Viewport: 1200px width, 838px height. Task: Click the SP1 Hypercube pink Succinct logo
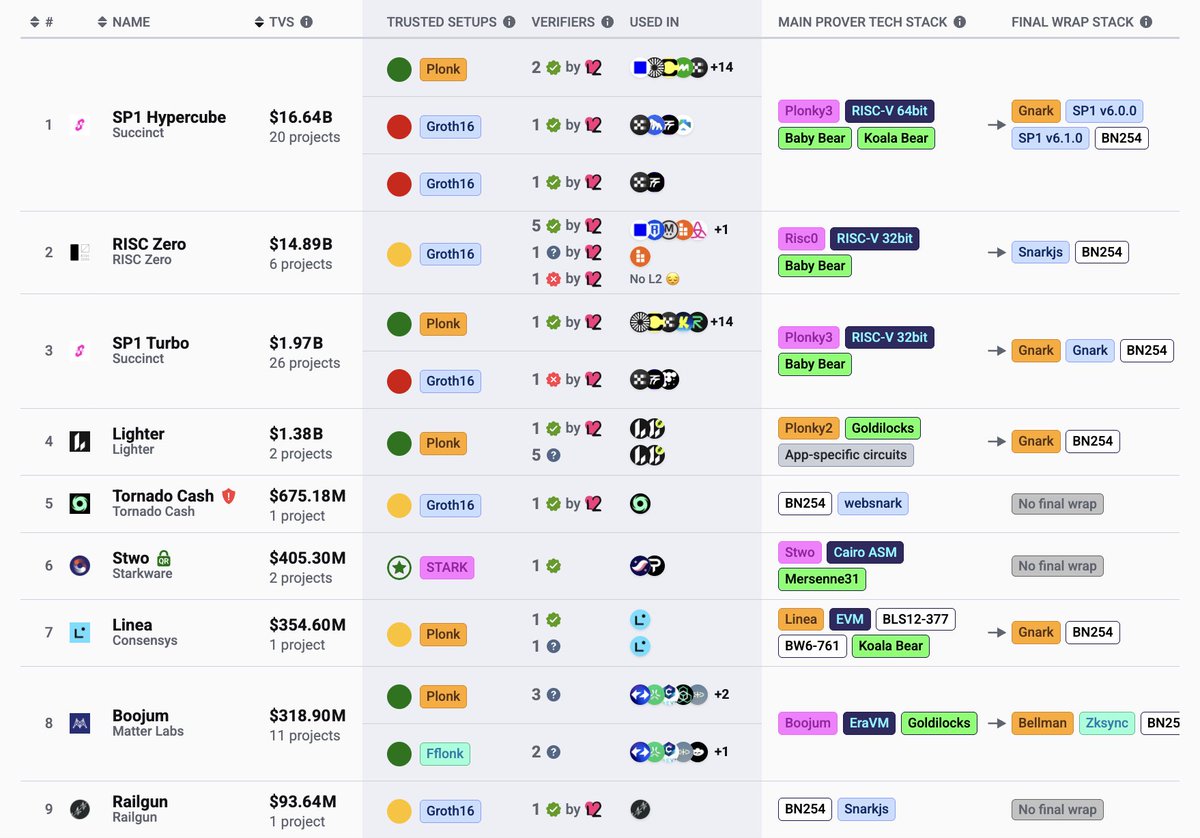point(80,125)
